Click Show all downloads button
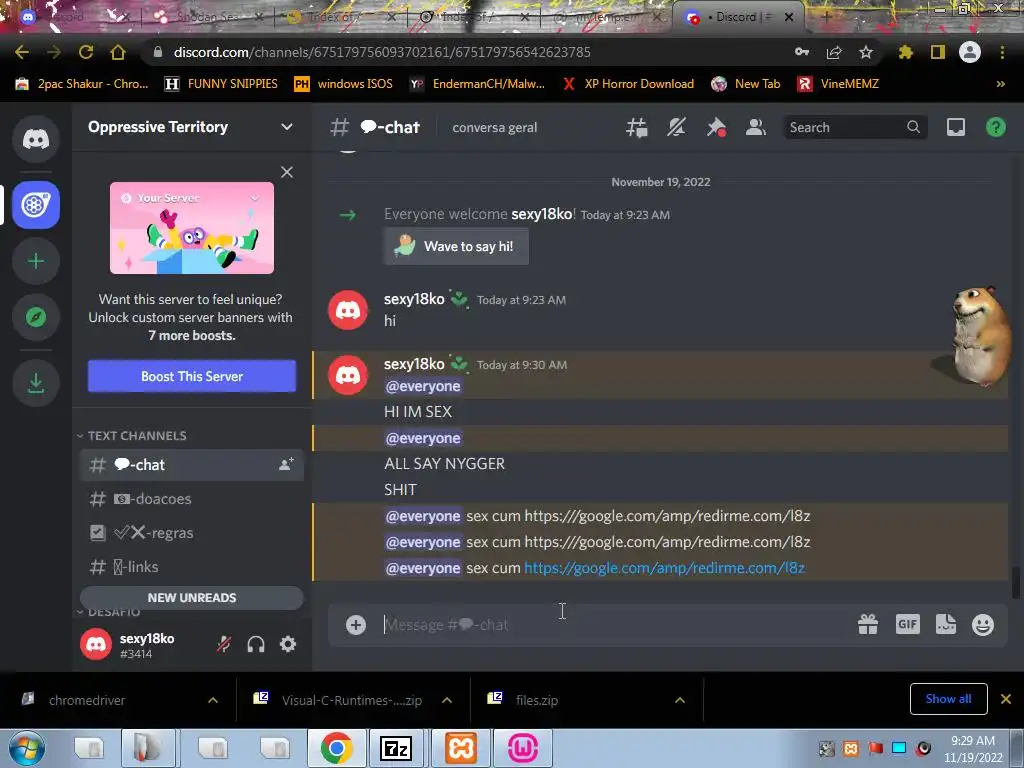This screenshot has width=1024, height=768. pos(948,699)
